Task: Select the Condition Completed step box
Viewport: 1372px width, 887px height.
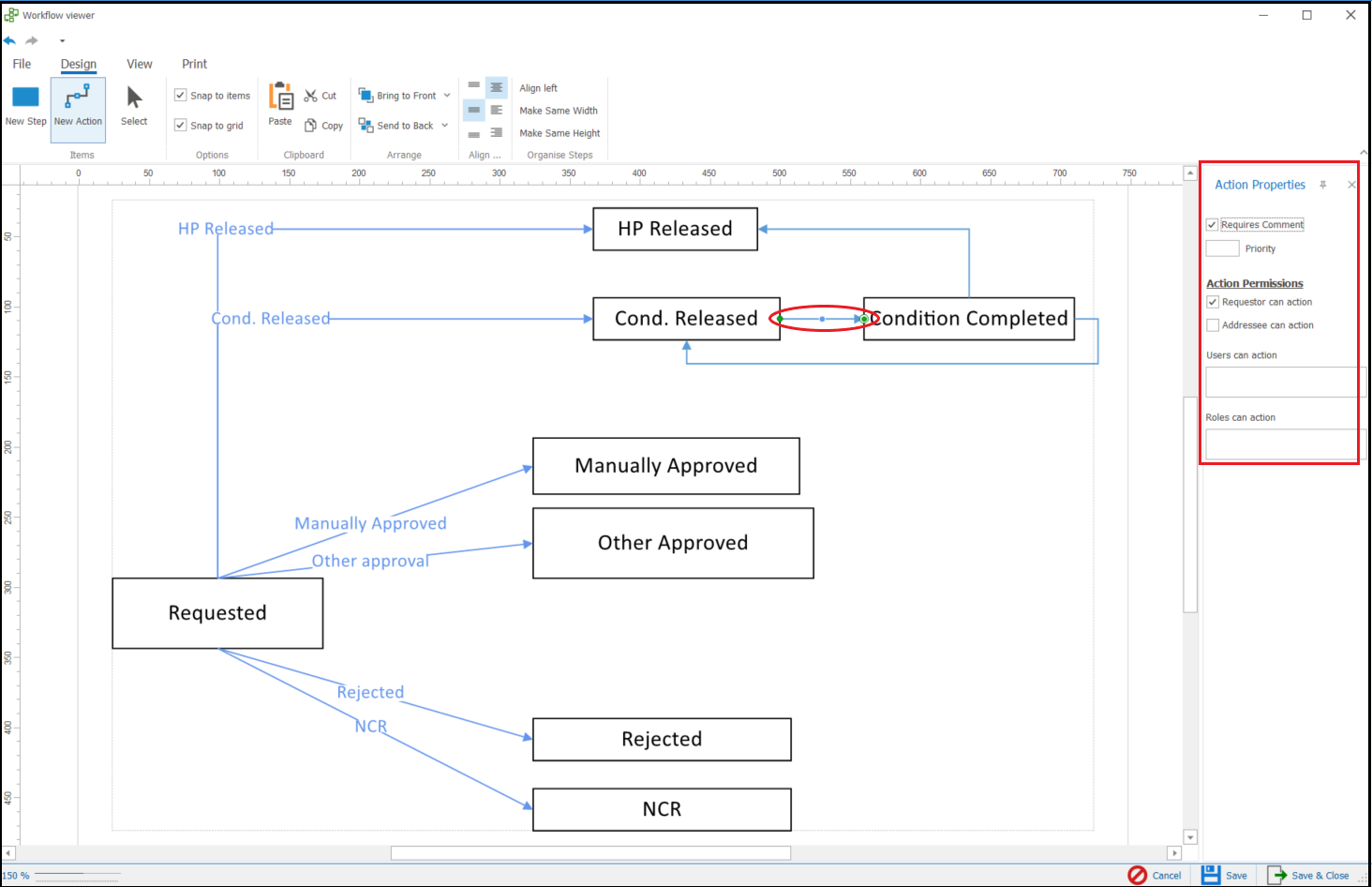Action: 969,319
